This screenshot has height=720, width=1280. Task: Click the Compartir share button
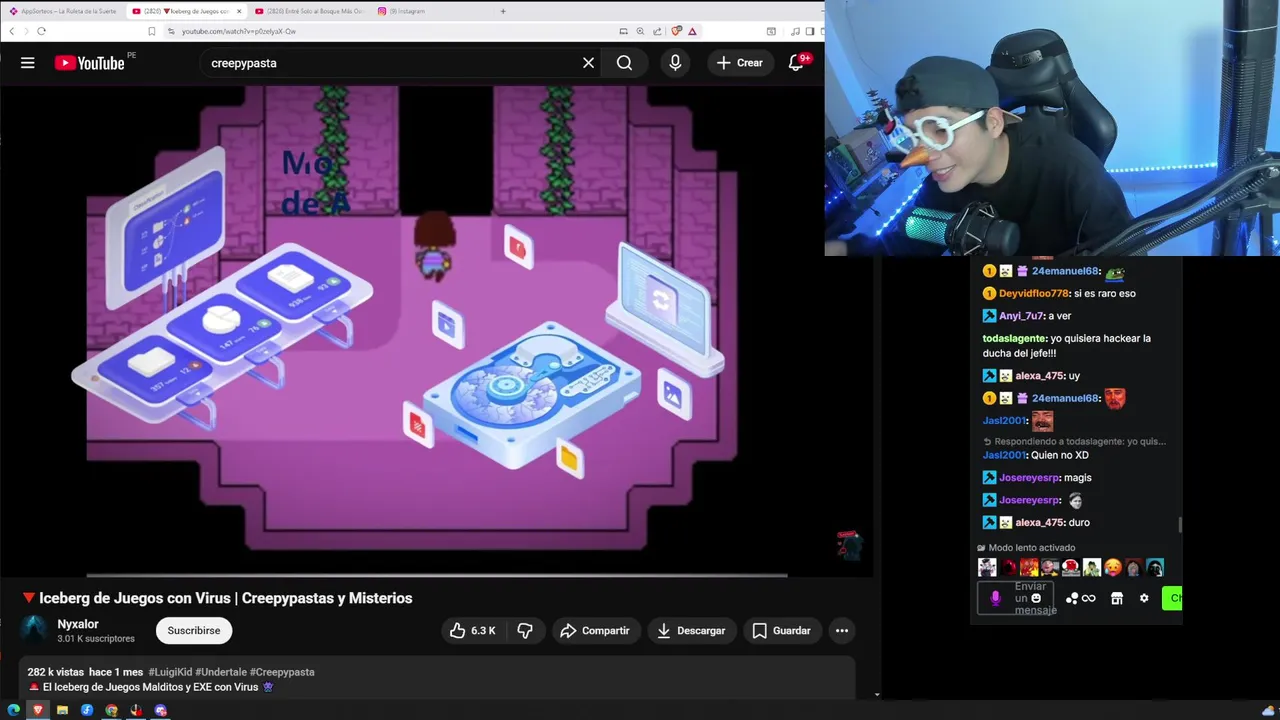595,631
